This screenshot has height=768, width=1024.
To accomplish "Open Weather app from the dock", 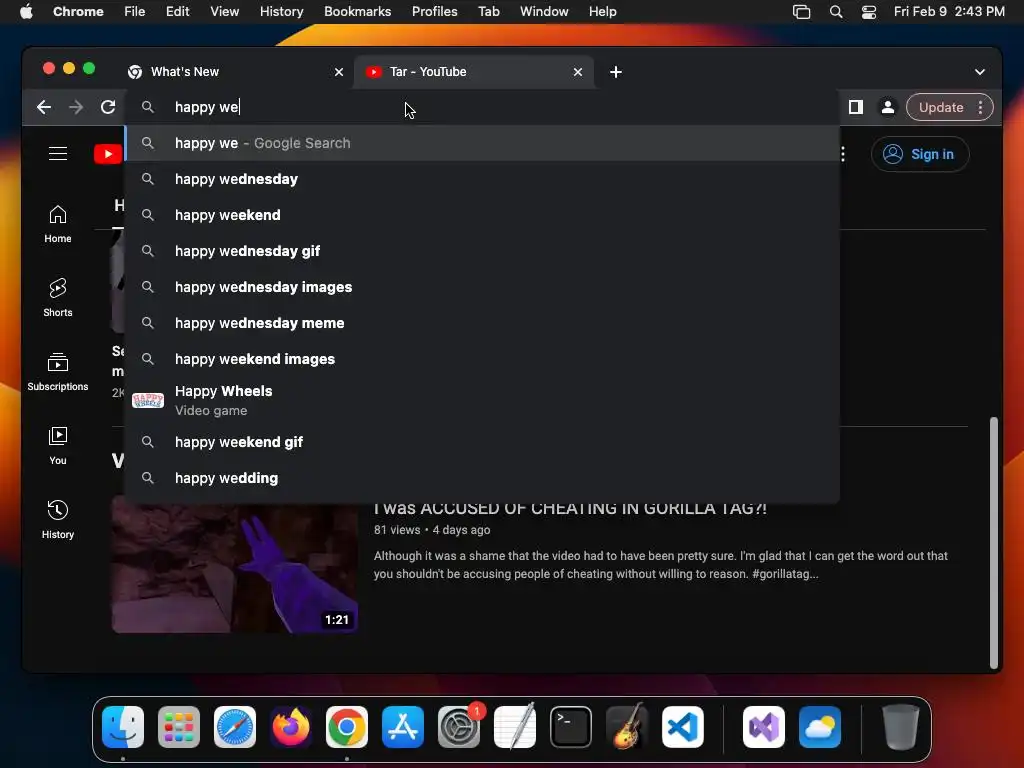I will click(820, 727).
